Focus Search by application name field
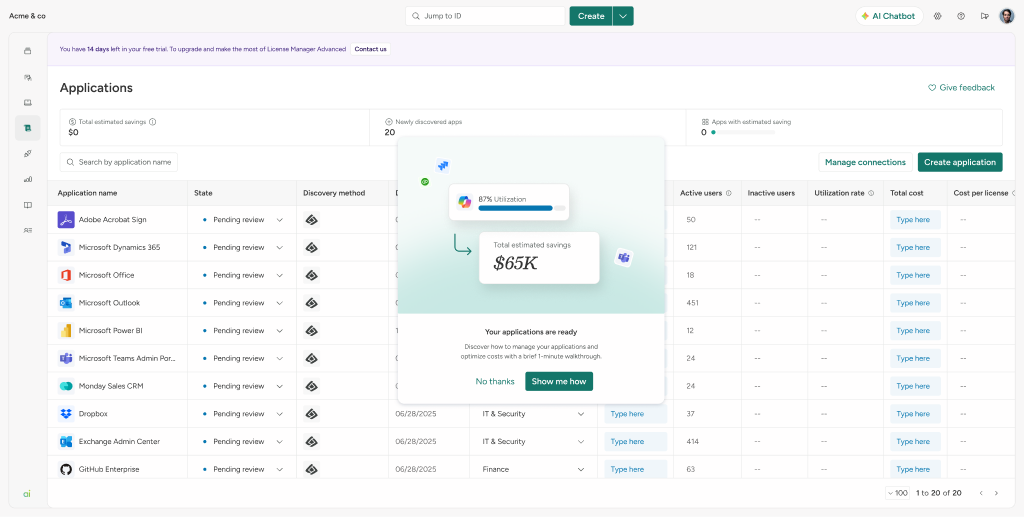1024x517 pixels. click(119, 162)
